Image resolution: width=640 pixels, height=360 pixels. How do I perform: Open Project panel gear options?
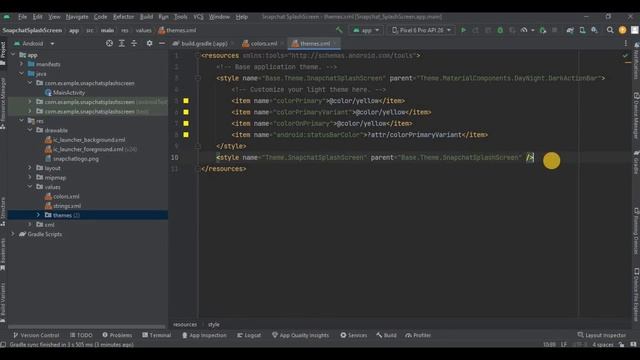click(x=149, y=43)
